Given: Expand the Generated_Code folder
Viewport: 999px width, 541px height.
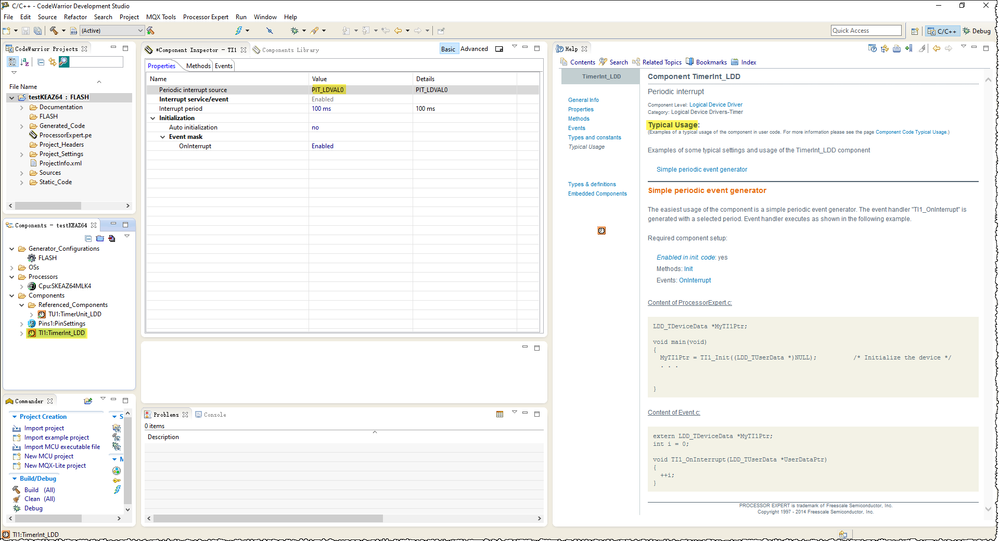Looking at the screenshot, I should coord(22,126).
